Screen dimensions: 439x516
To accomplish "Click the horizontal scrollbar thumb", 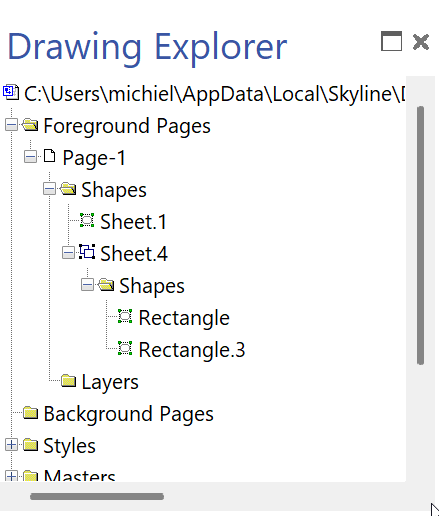I will click(97, 496).
